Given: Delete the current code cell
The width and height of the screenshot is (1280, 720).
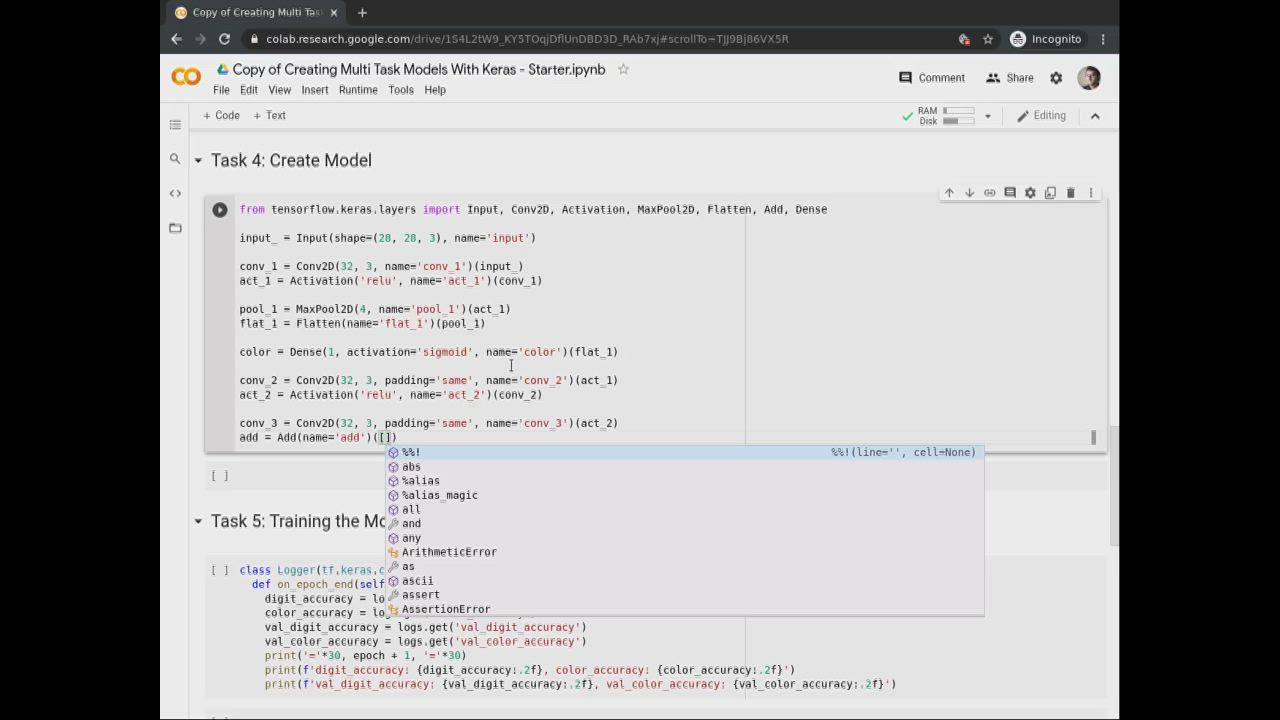Looking at the screenshot, I should (x=1070, y=193).
